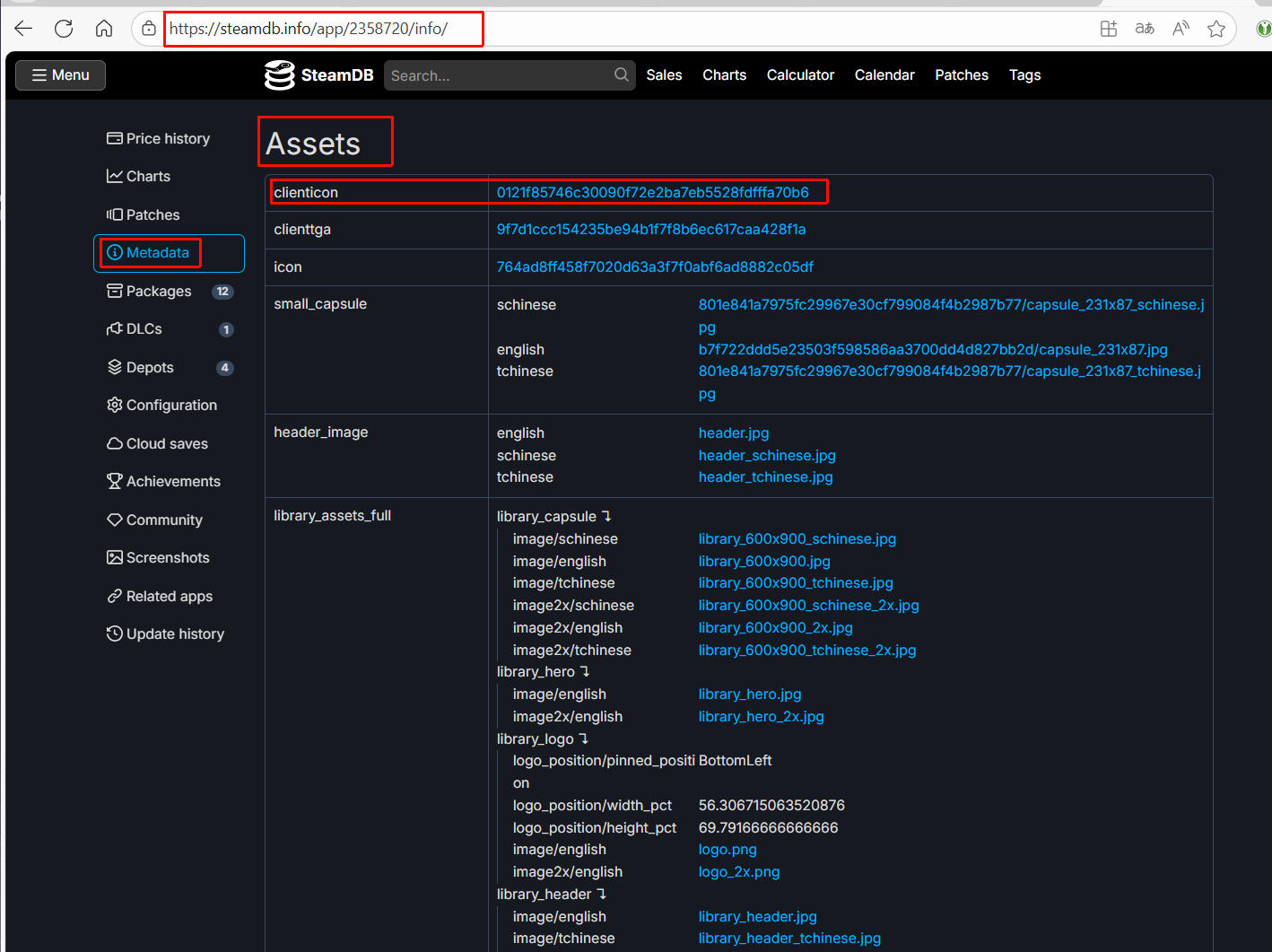Click the Cloud saves cloud icon
Viewport: 1272px width, 952px height.
[115, 443]
